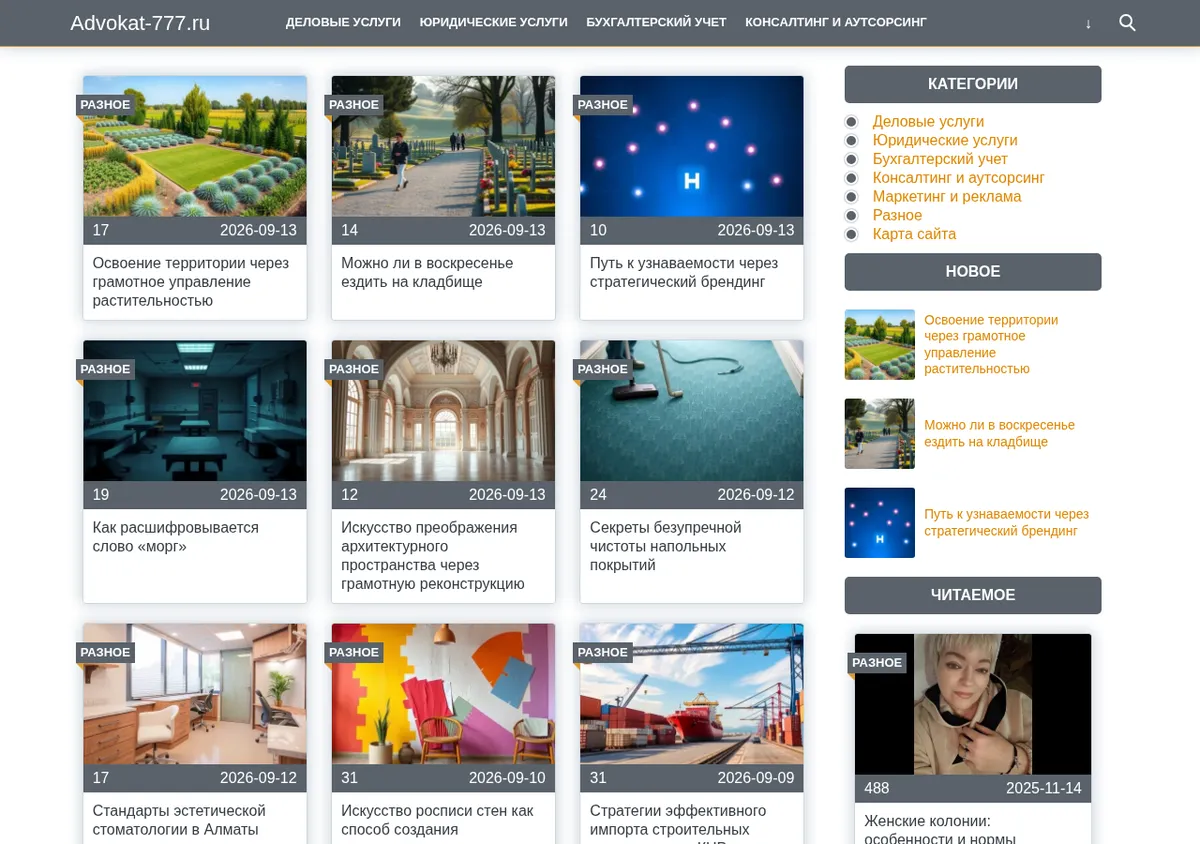1200x844 pixels.
Task: Click the КАТЕГОРИИ sidebar header
Action: (973, 84)
